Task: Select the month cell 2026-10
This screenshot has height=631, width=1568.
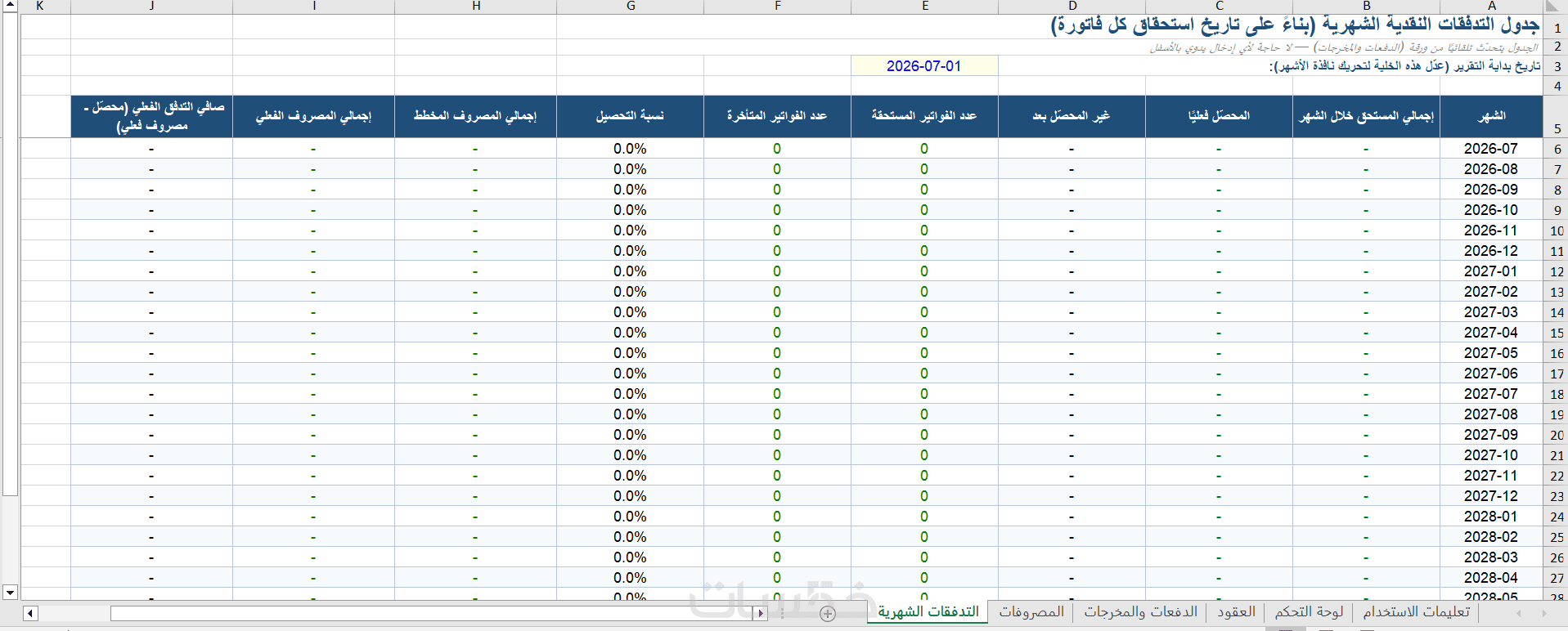Action: (x=1491, y=210)
